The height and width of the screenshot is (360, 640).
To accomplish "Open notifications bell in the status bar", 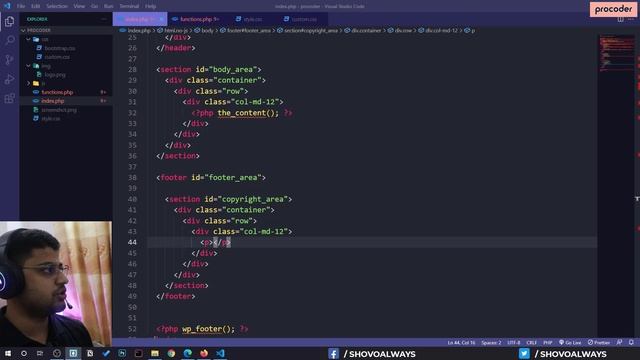I will click(631, 342).
